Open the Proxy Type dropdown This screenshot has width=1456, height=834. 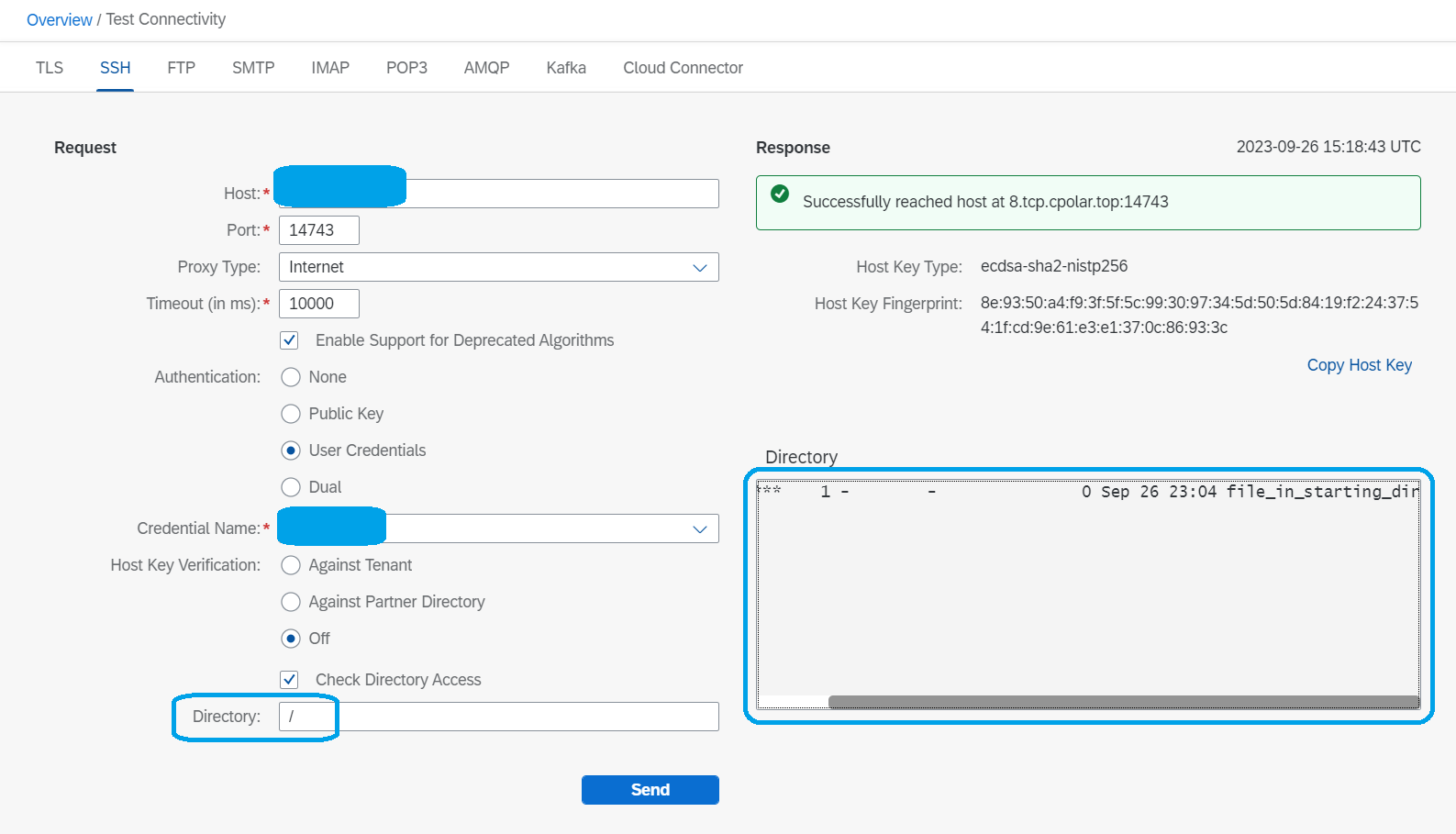pyautogui.click(x=499, y=267)
